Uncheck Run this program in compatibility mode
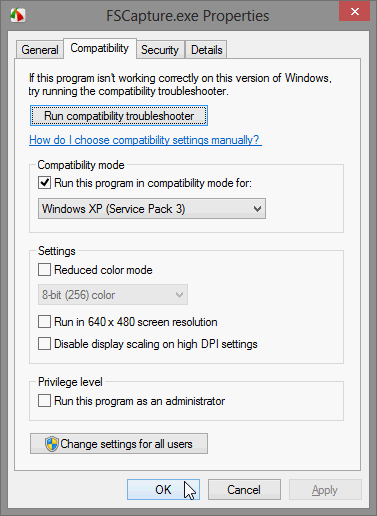Image resolution: width=377 pixels, height=516 pixels. pos(44,183)
